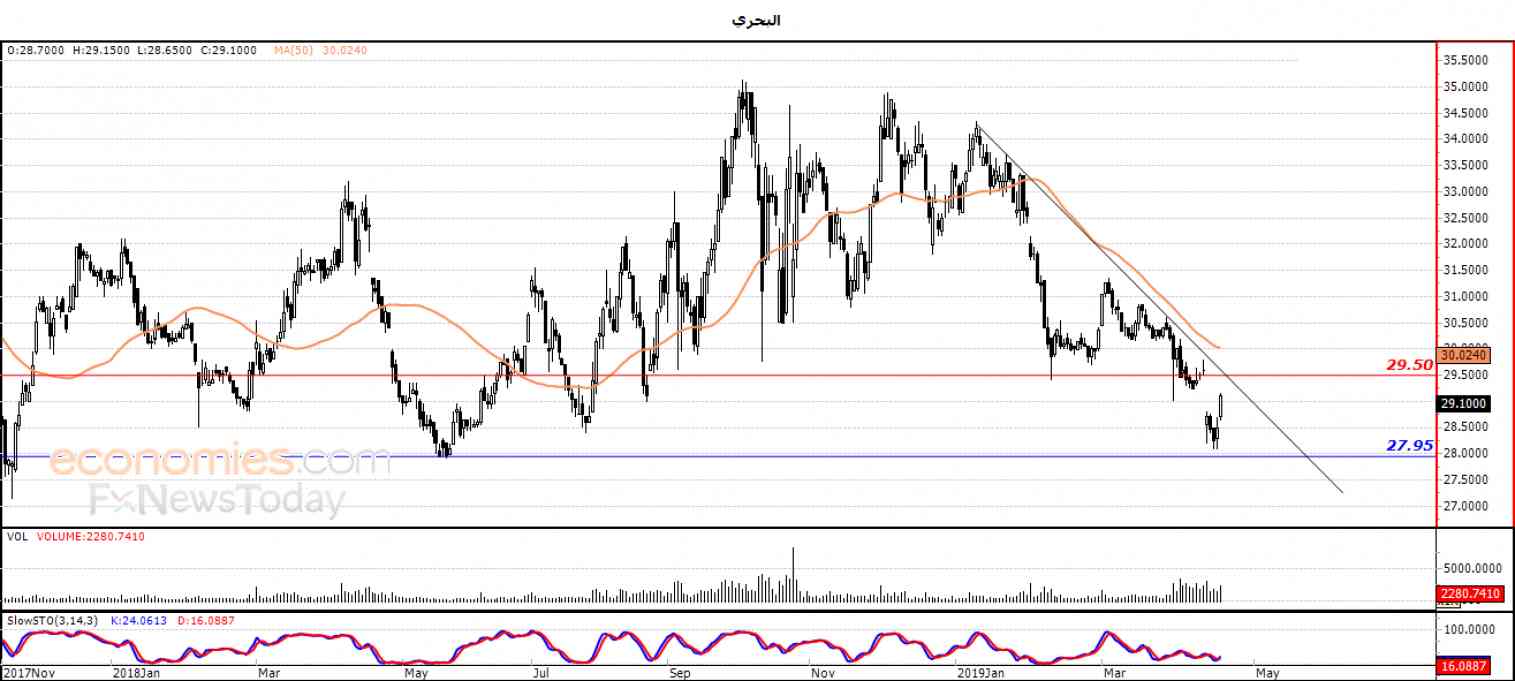Image resolution: width=1515 pixels, height=681 pixels.
Task: Select the open value O:28.7000
Action: [x=34, y=49]
